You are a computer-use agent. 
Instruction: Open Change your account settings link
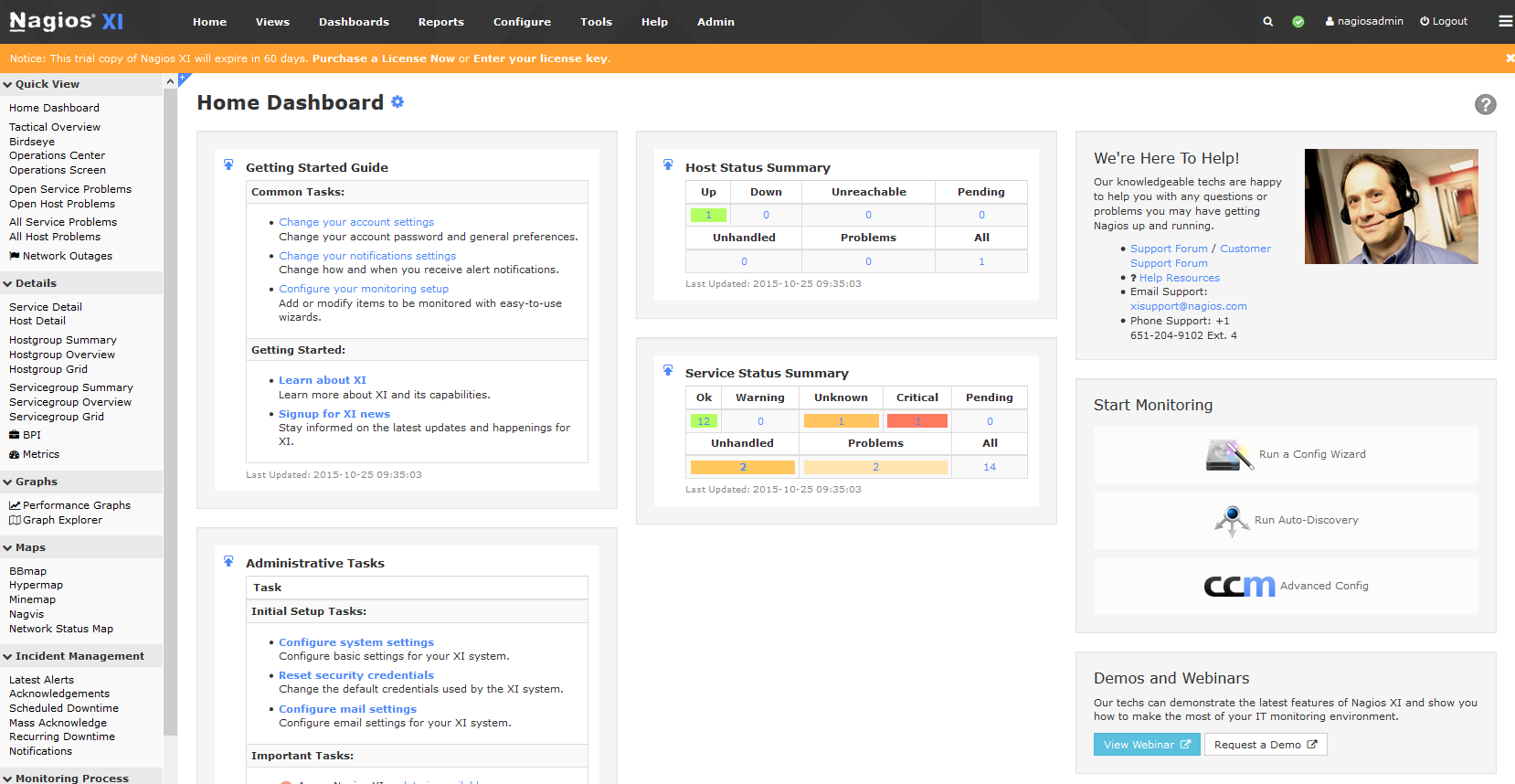(x=356, y=222)
